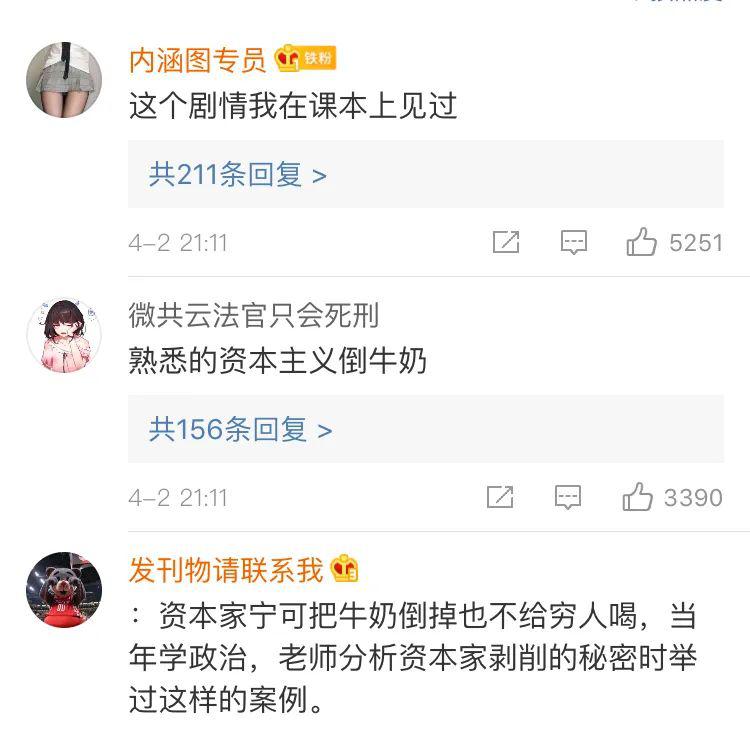Tap the avatar of 内涵图专员
Screen dimensions: 750x732
(x=64, y=80)
